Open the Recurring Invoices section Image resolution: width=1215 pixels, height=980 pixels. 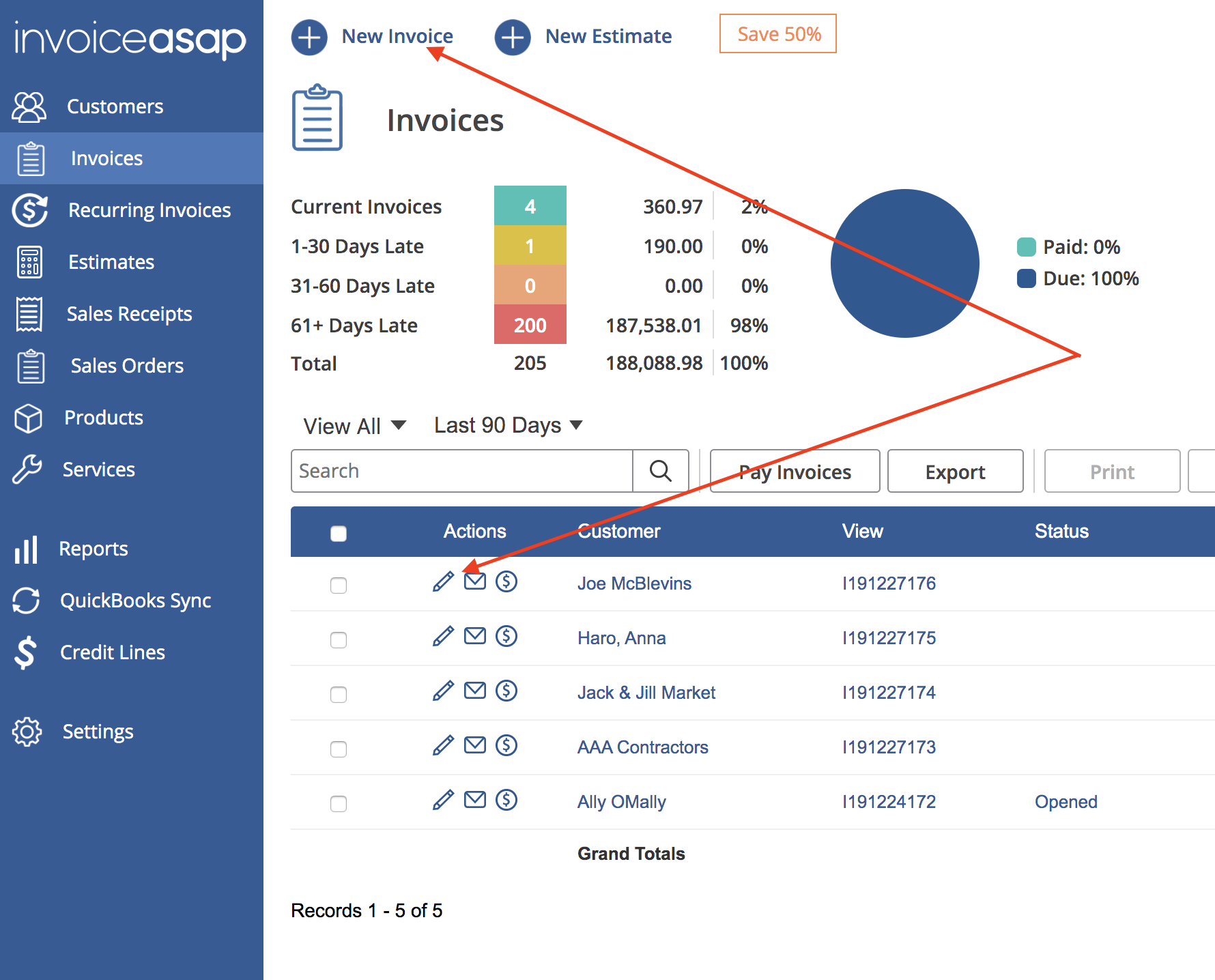149,210
